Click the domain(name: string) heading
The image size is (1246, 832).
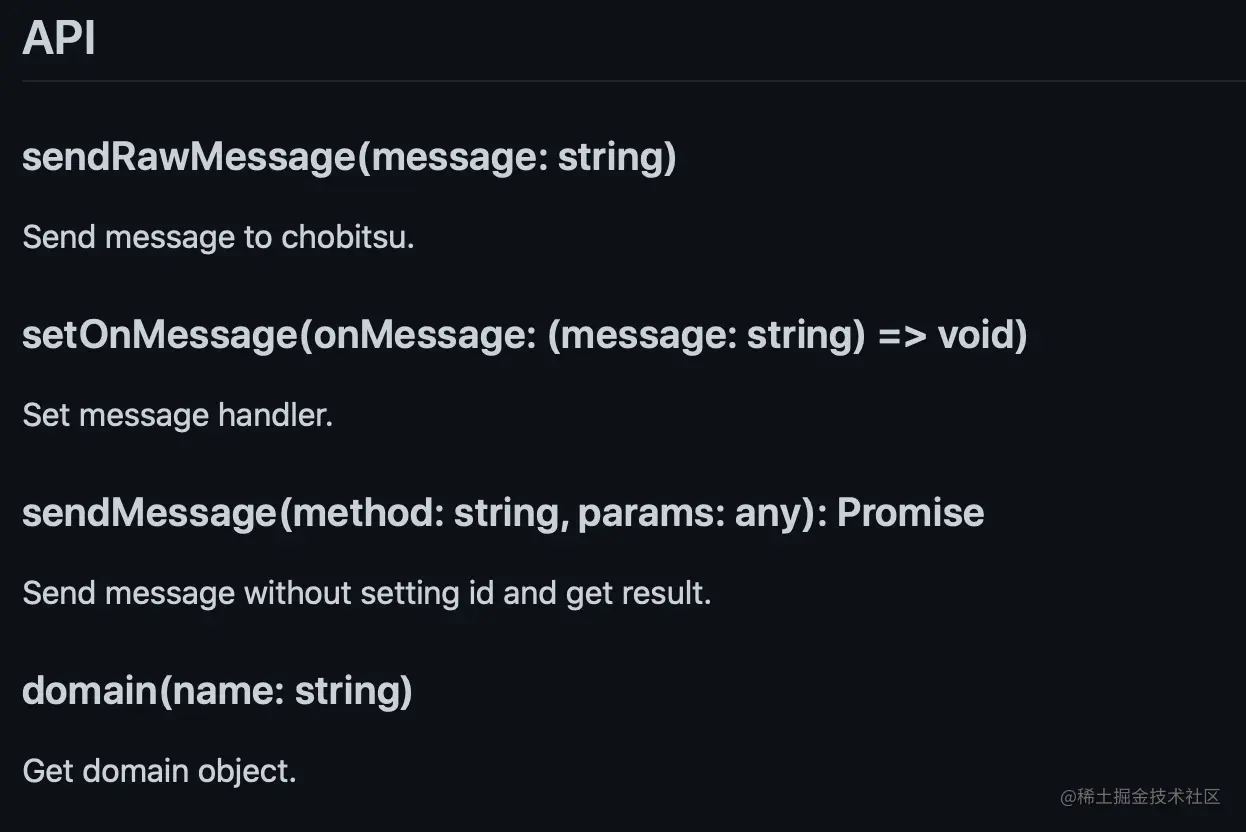pos(217,691)
